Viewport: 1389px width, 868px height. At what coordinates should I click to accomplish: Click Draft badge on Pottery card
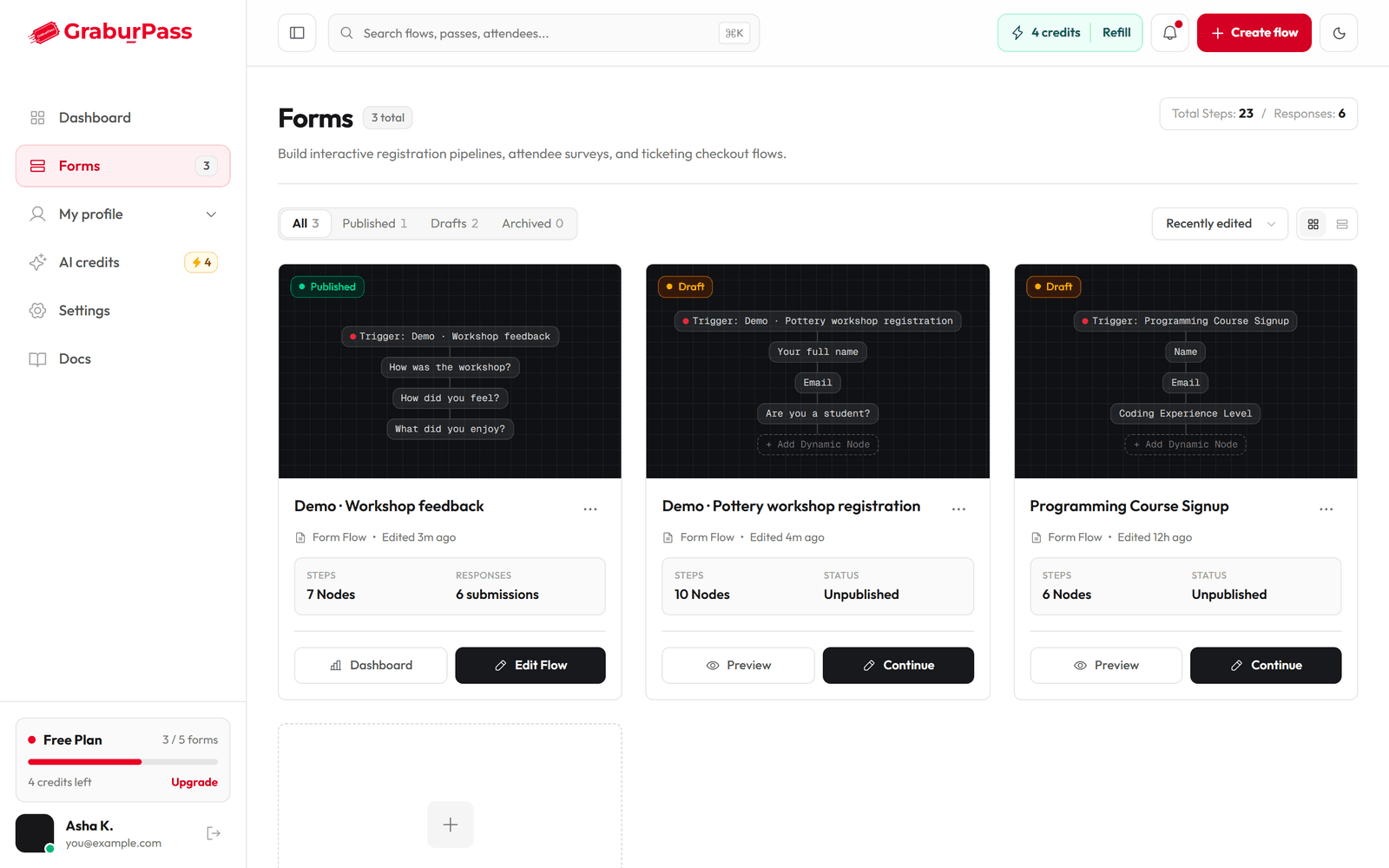tap(686, 286)
